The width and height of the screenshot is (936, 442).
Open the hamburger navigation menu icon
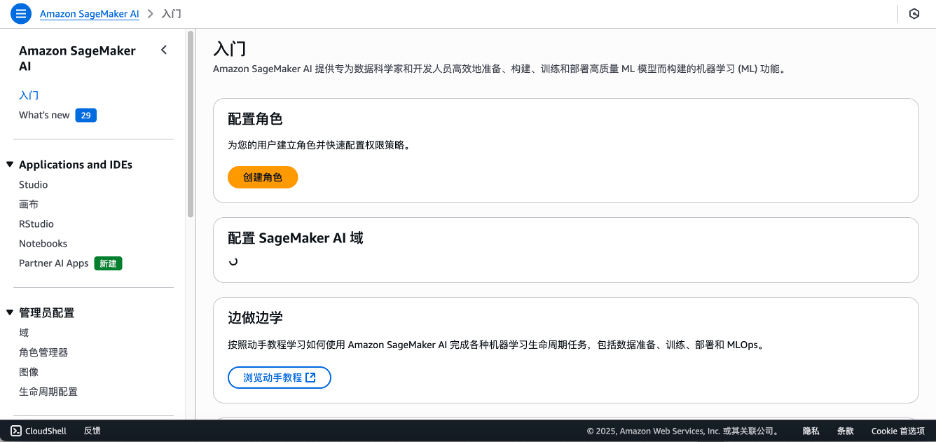click(21, 14)
